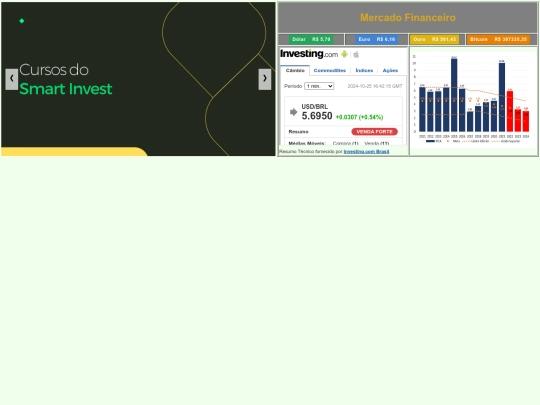540x405 pixels.
Task: Click the Ouro gold price badge
Action: coord(434,39)
